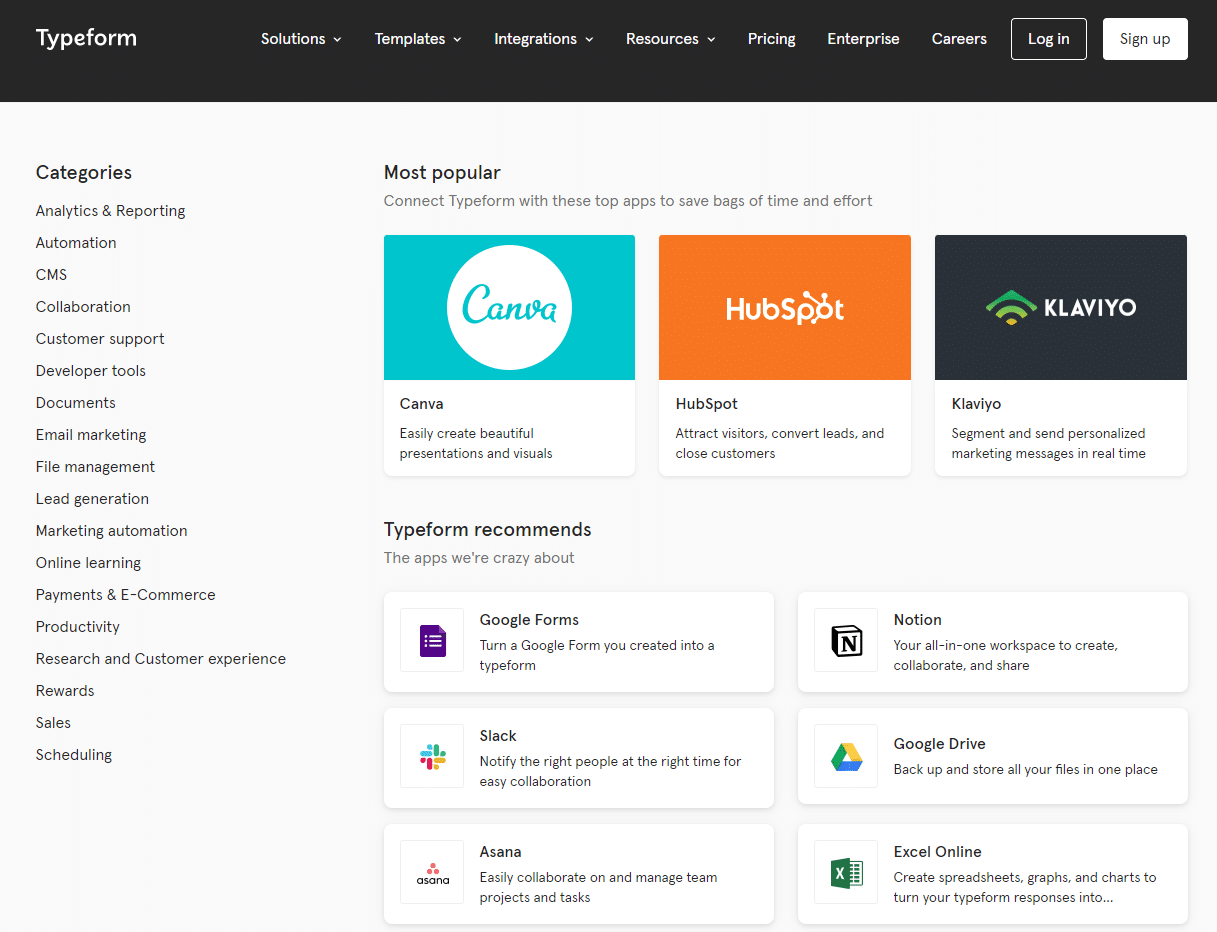The height and width of the screenshot is (932, 1217).
Task: Click the Excel Online title text
Action: 938,852
